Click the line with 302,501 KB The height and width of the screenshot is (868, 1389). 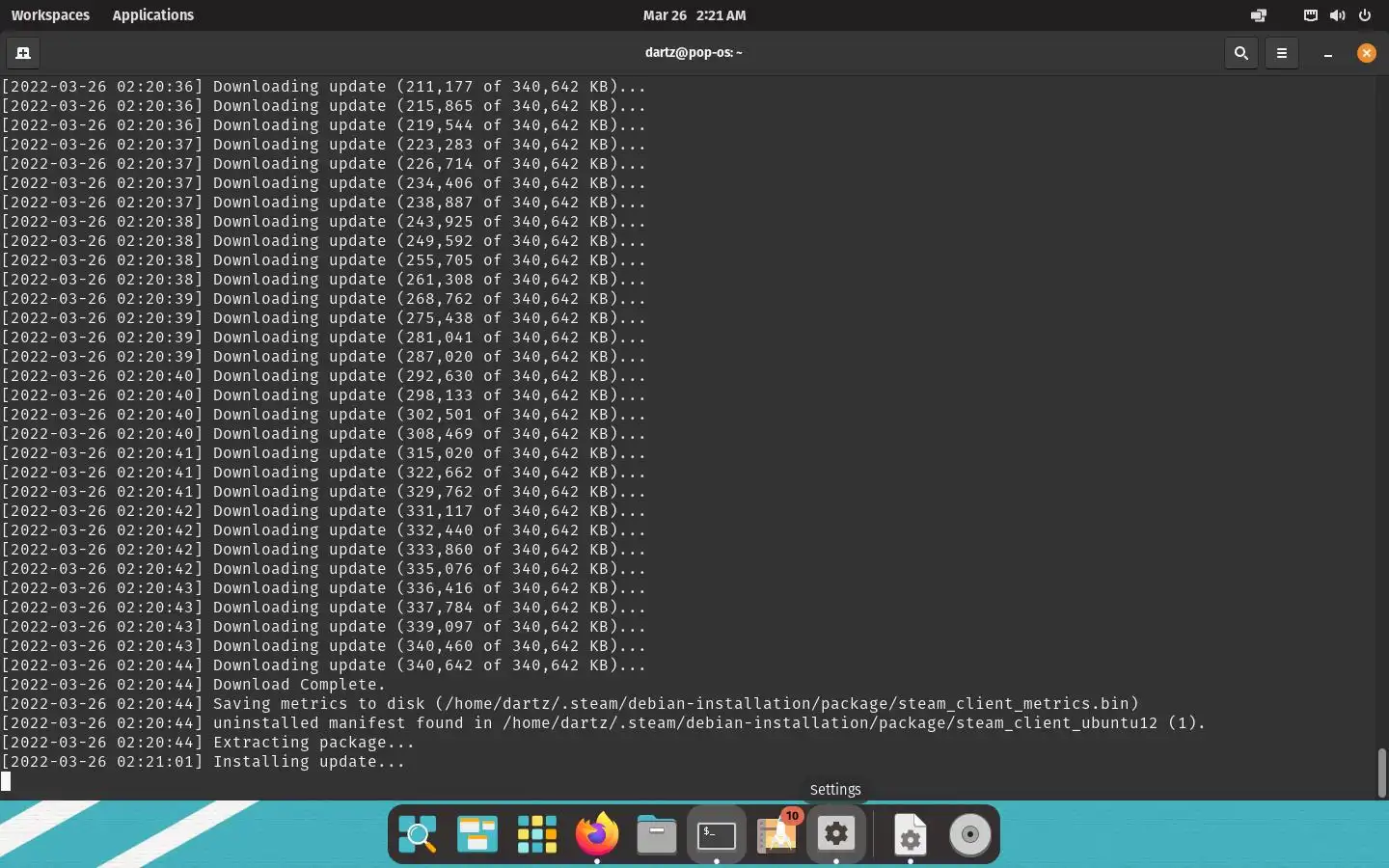click(323, 415)
